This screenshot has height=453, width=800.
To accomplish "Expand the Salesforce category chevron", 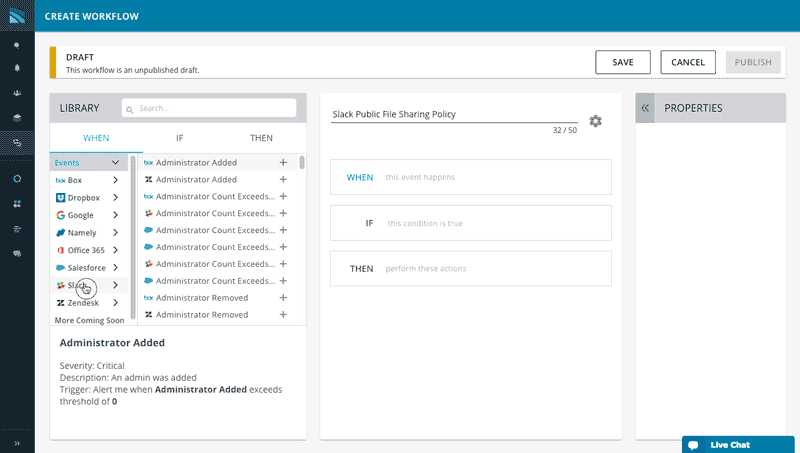I will tap(115, 267).
